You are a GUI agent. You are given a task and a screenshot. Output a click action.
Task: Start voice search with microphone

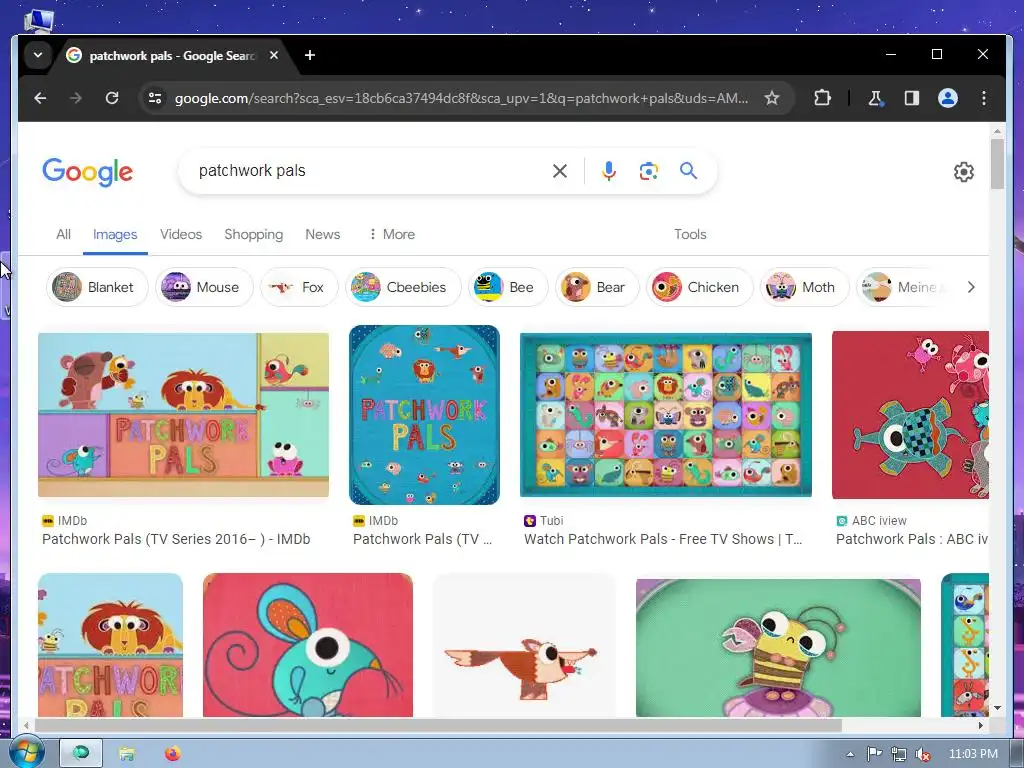609,171
